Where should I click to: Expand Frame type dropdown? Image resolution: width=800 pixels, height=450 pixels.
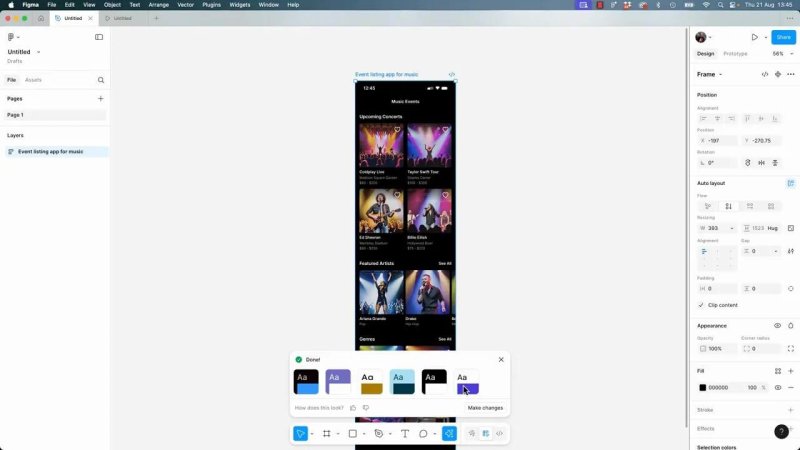click(x=720, y=74)
